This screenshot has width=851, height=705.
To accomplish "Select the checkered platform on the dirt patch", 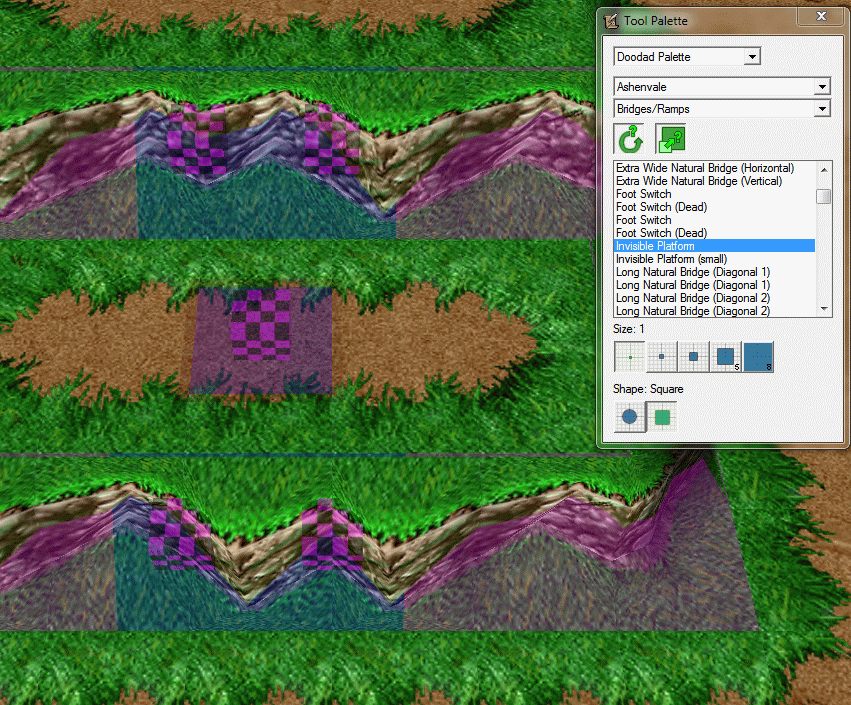I will tap(261, 325).
